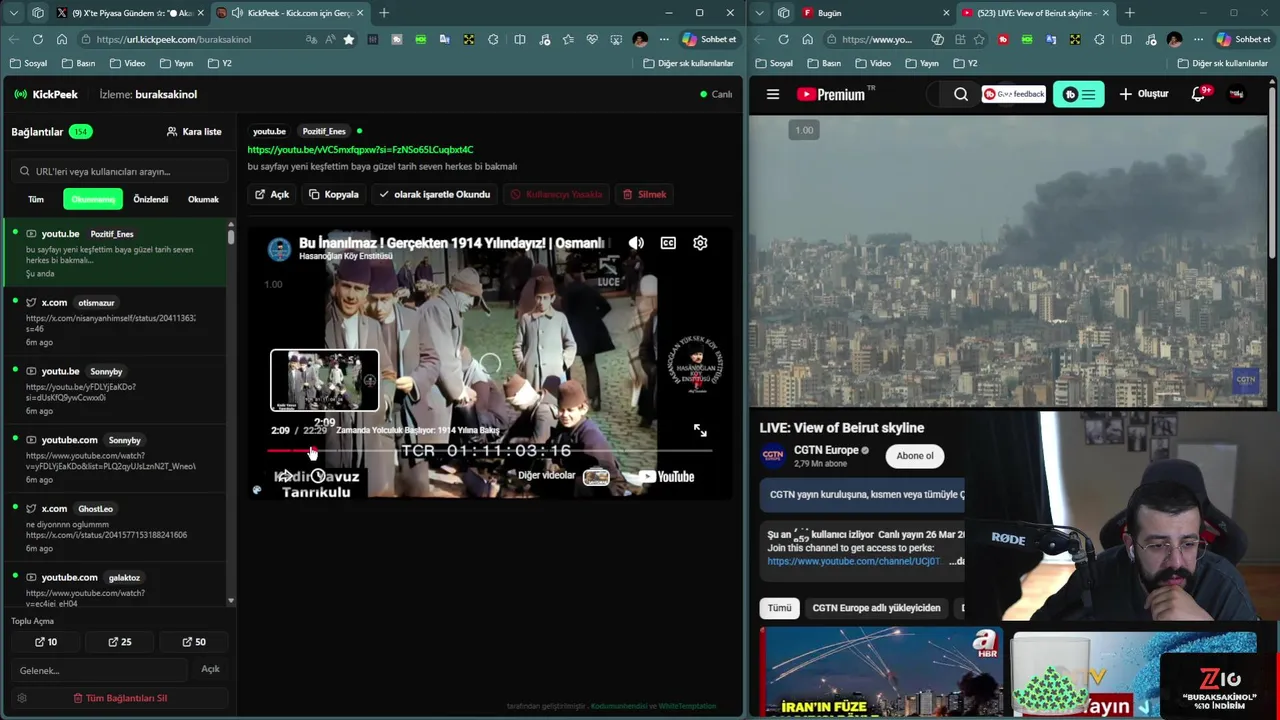Click the YouTube search magnifier icon

point(961,94)
